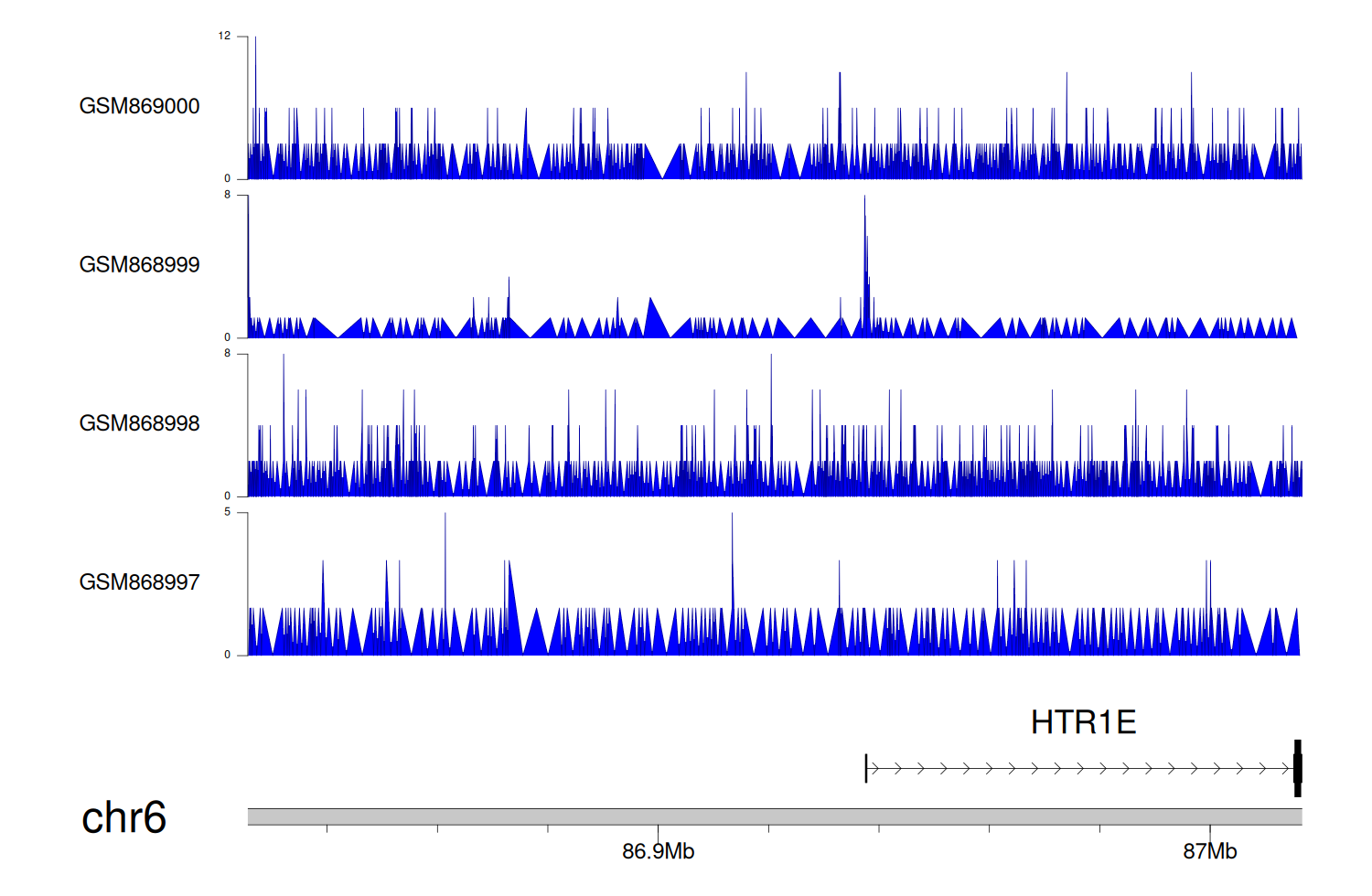
Task: Click y-axis maximum 12 on GSM869000 track
Action: click(224, 37)
